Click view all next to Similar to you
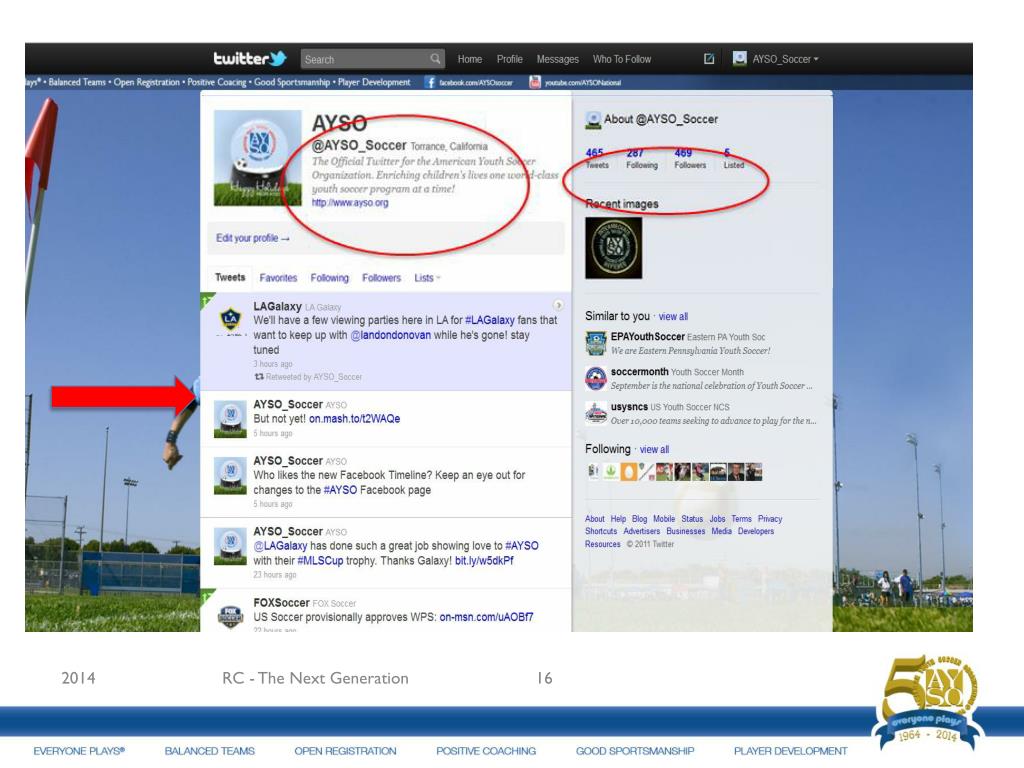Viewport: 1024px width, 768px height. (673, 316)
